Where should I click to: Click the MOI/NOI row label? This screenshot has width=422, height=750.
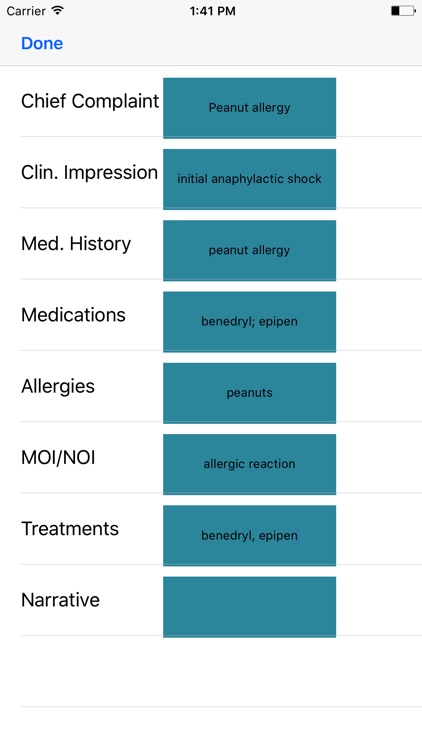[58, 458]
